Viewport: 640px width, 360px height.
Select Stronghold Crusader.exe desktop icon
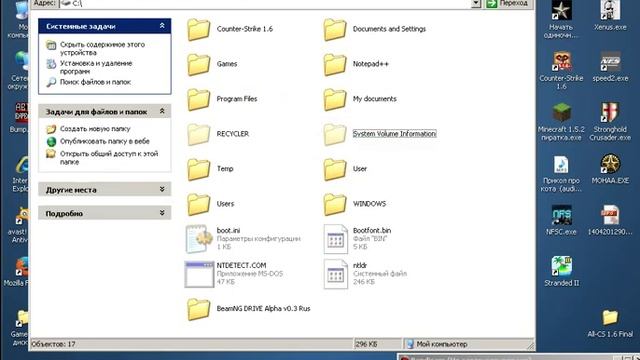pos(610,113)
